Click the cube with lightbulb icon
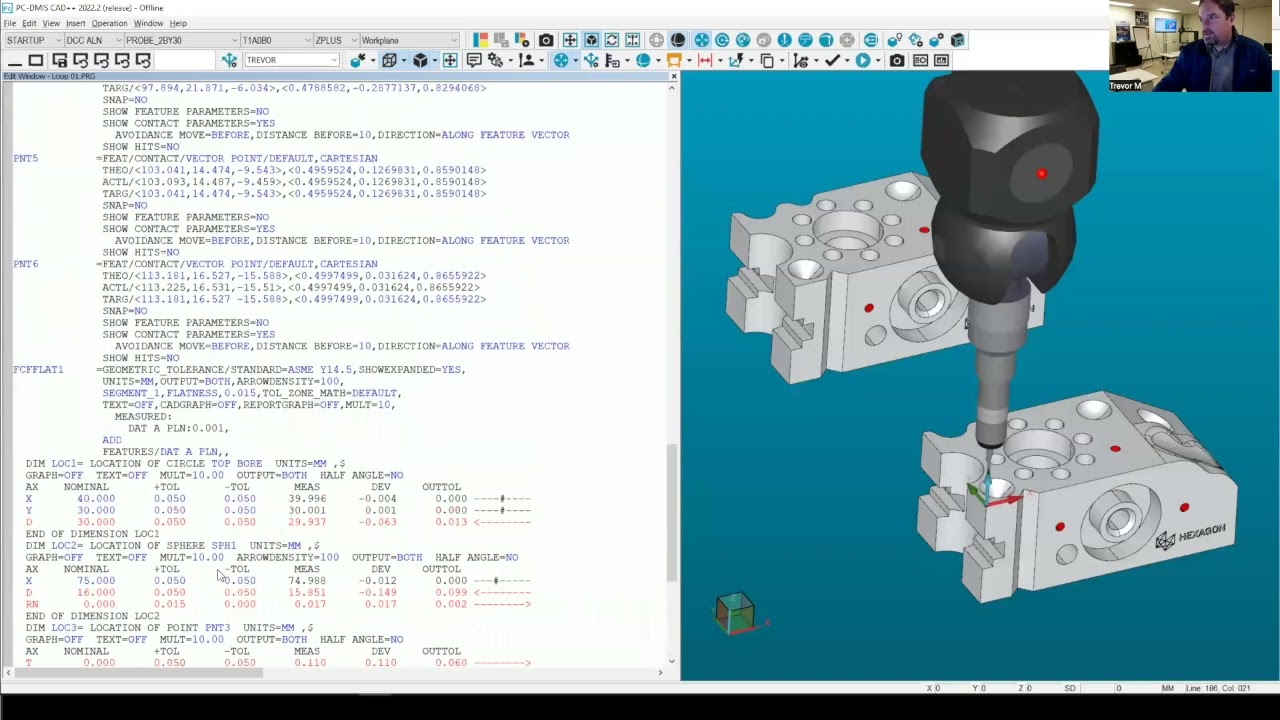 pos(894,40)
